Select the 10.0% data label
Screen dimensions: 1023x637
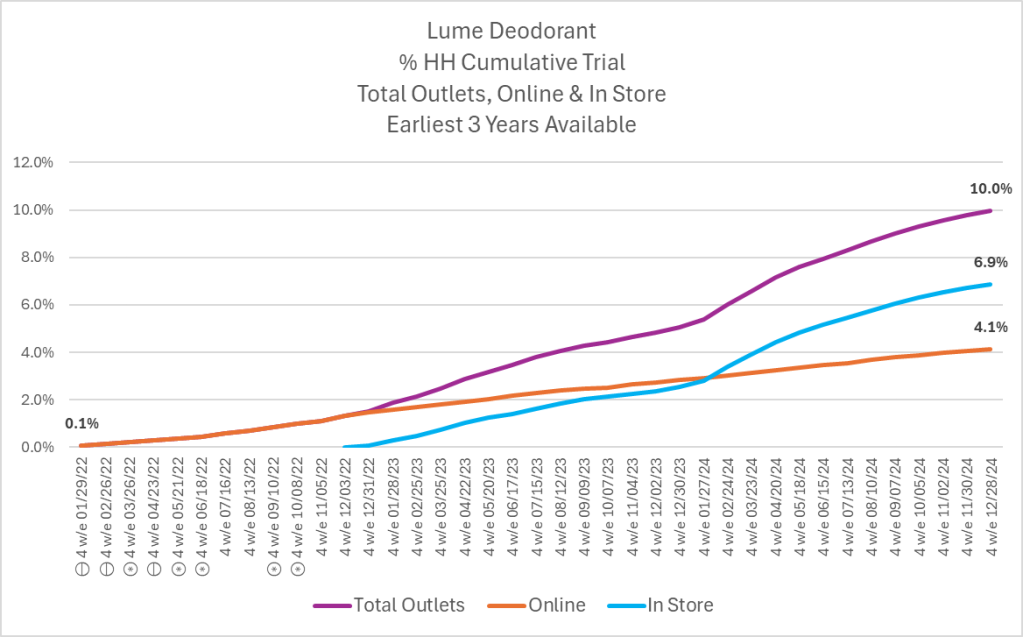coord(990,189)
